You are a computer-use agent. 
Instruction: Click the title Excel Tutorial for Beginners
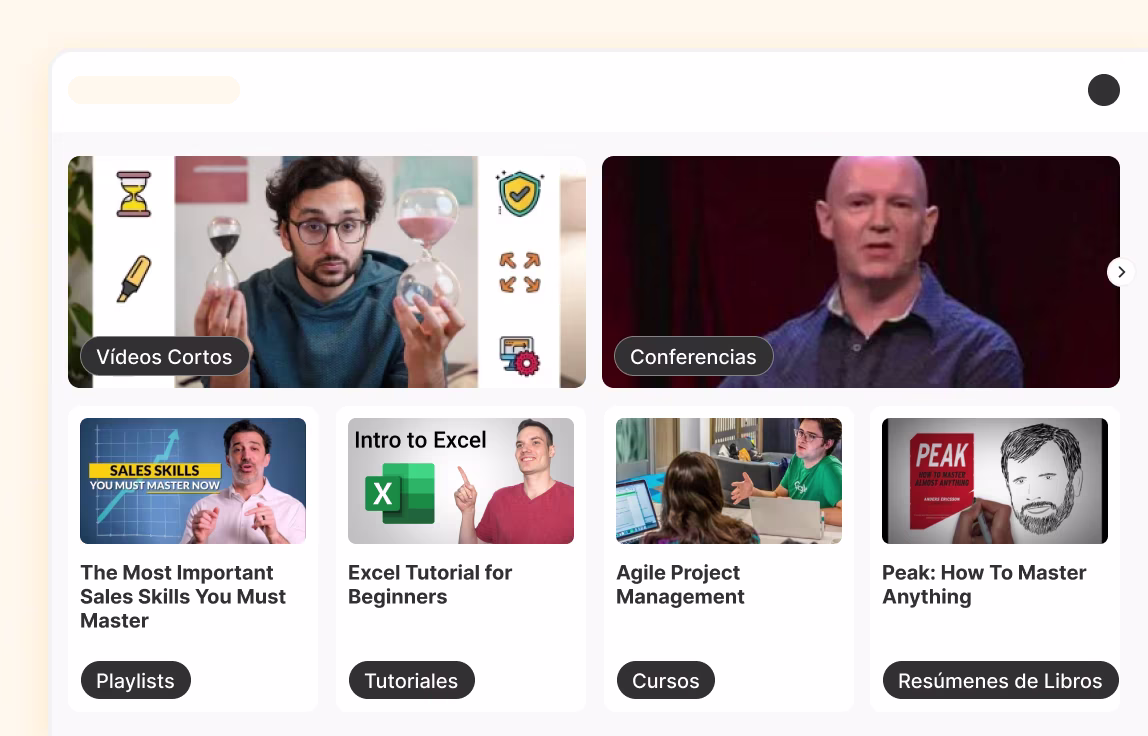coord(430,584)
